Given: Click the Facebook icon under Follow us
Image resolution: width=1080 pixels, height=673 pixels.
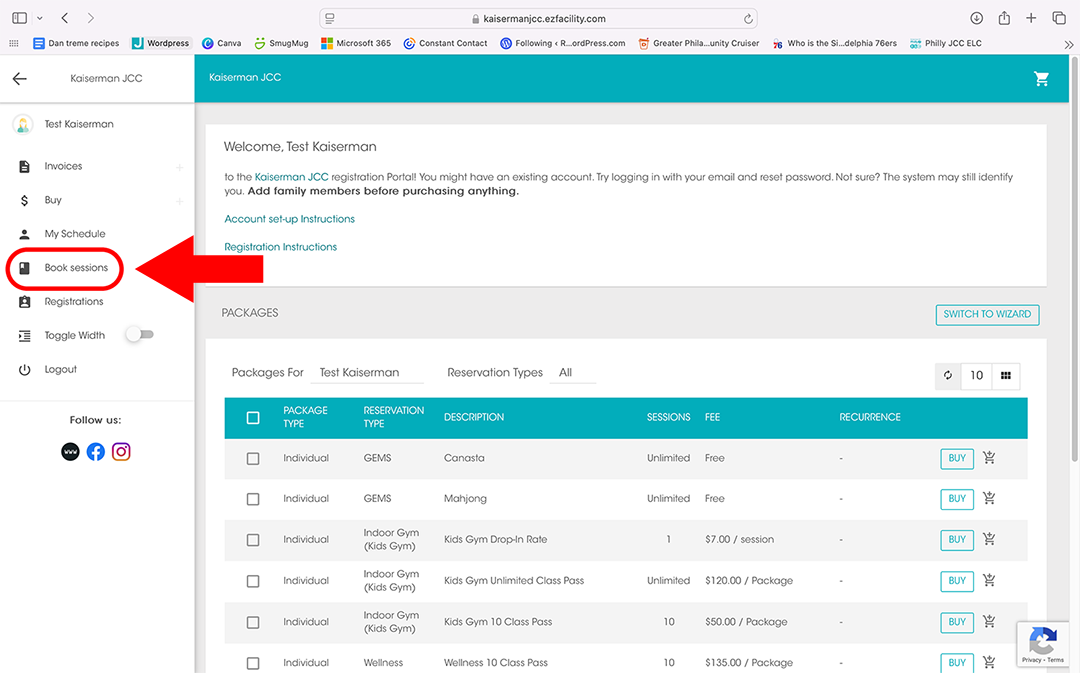Looking at the screenshot, I should (95, 452).
